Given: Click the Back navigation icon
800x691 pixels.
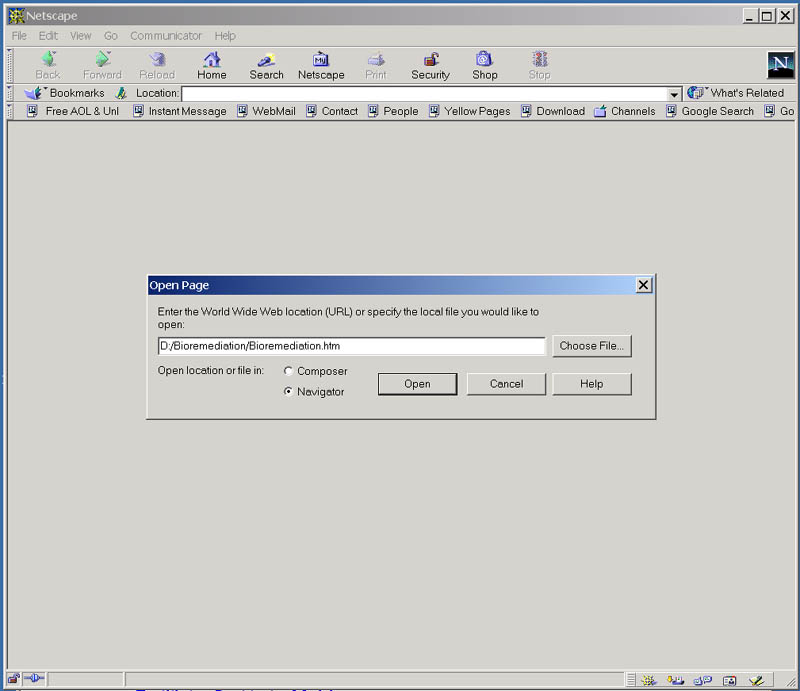Looking at the screenshot, I should 48,59.
